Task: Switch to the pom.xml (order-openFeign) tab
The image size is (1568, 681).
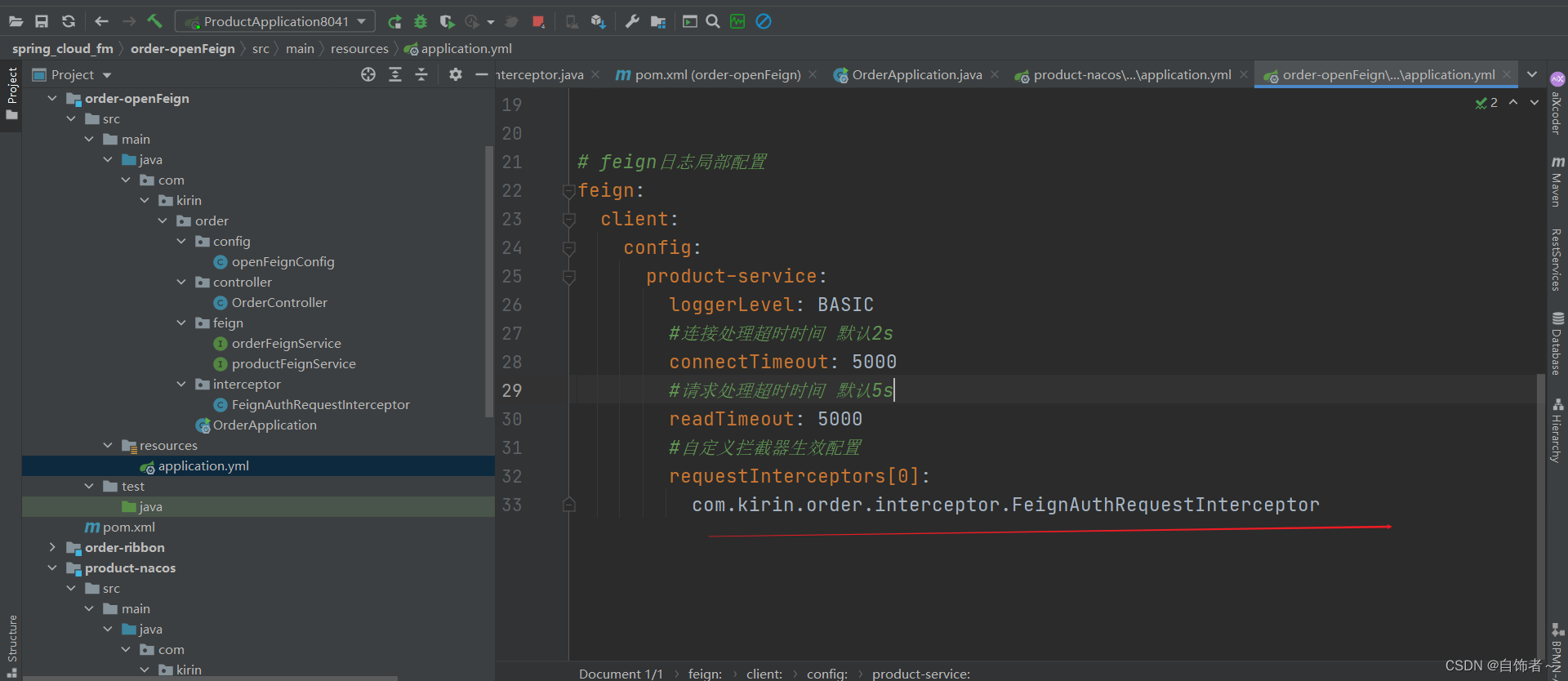Action: point(708,74)
